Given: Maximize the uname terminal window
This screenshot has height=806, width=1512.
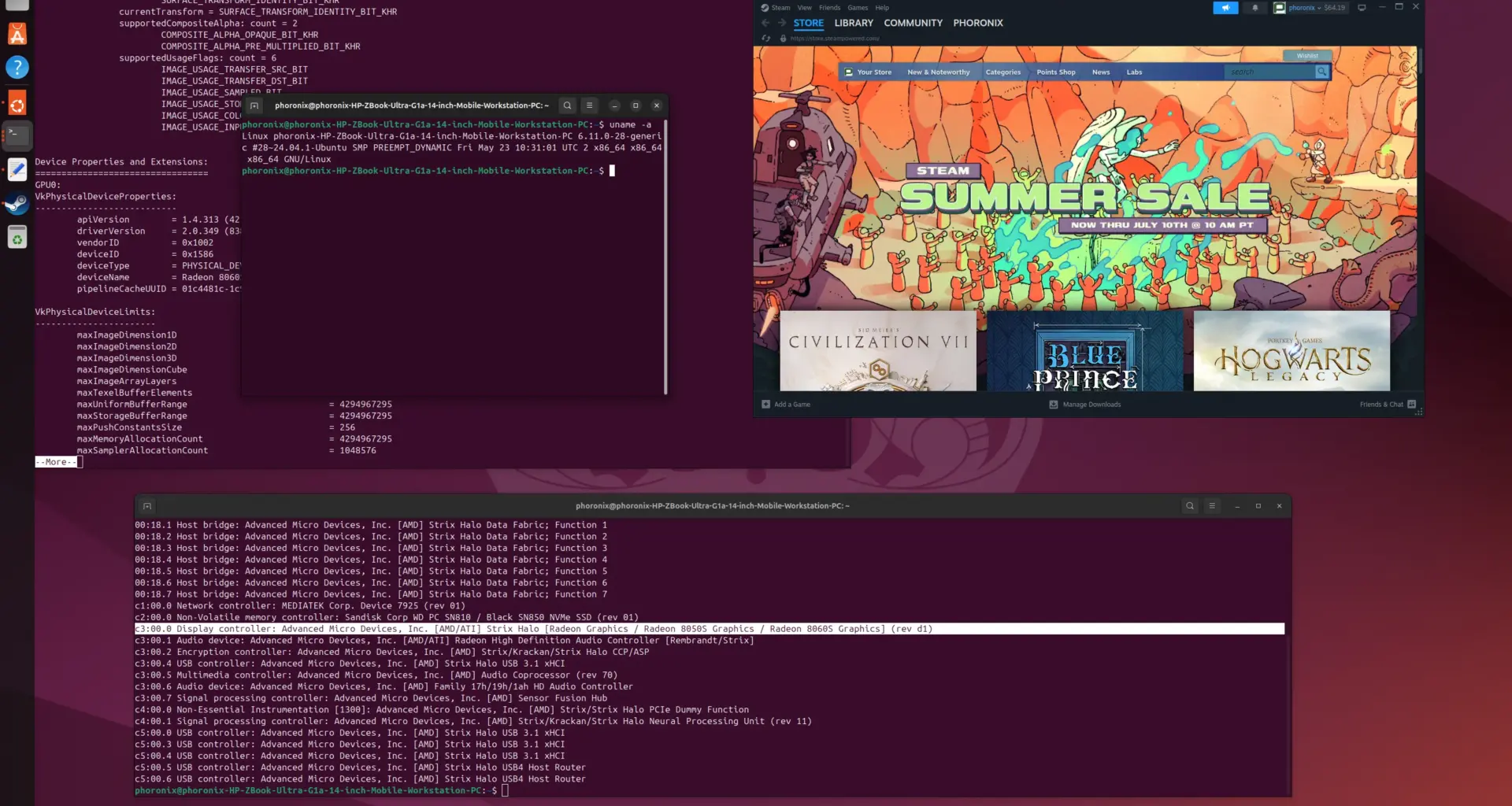Looking at the screenshot, I should click(x=636, y=105).
